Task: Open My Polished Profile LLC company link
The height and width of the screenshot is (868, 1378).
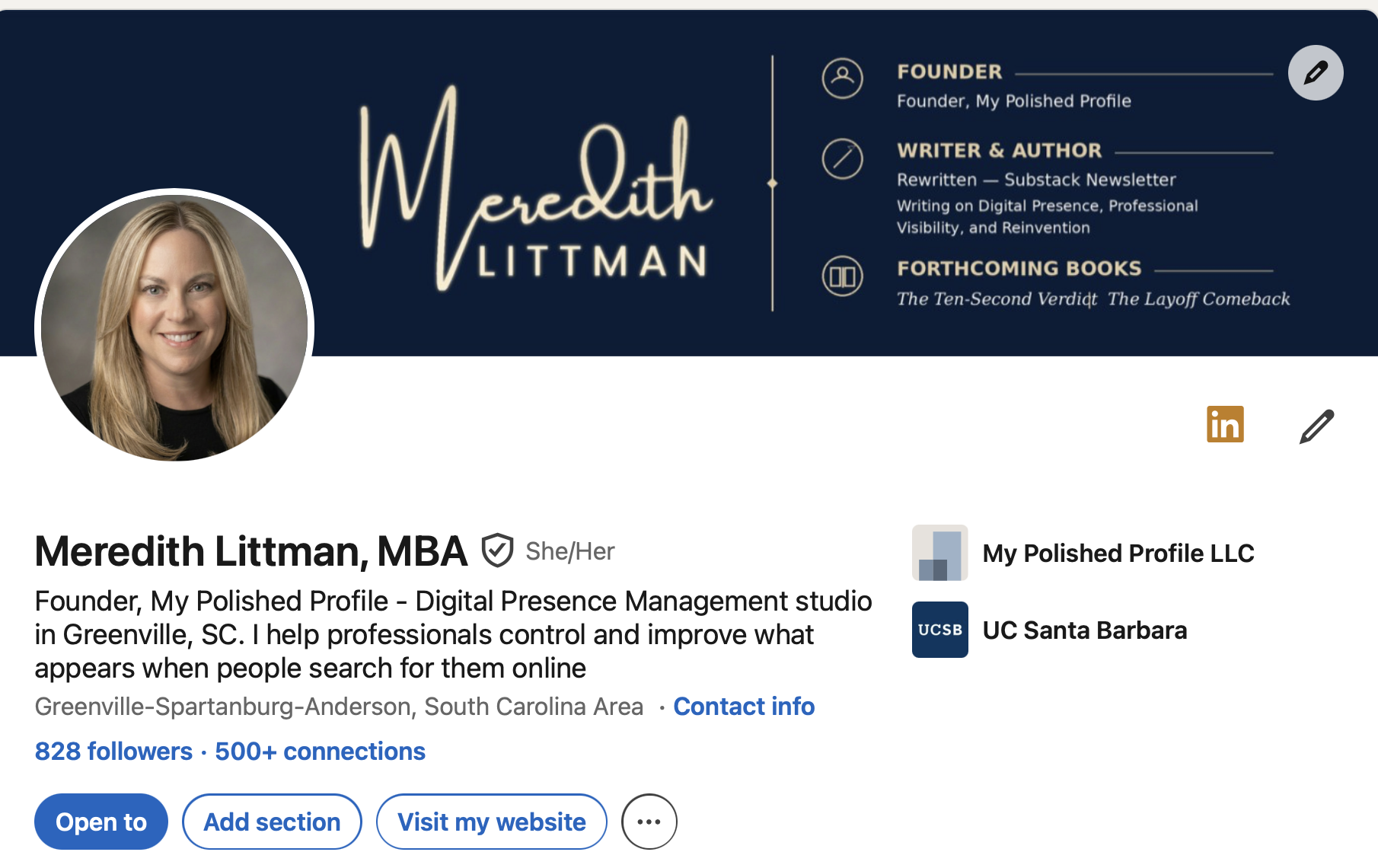Action: [x=1118, y=553]
